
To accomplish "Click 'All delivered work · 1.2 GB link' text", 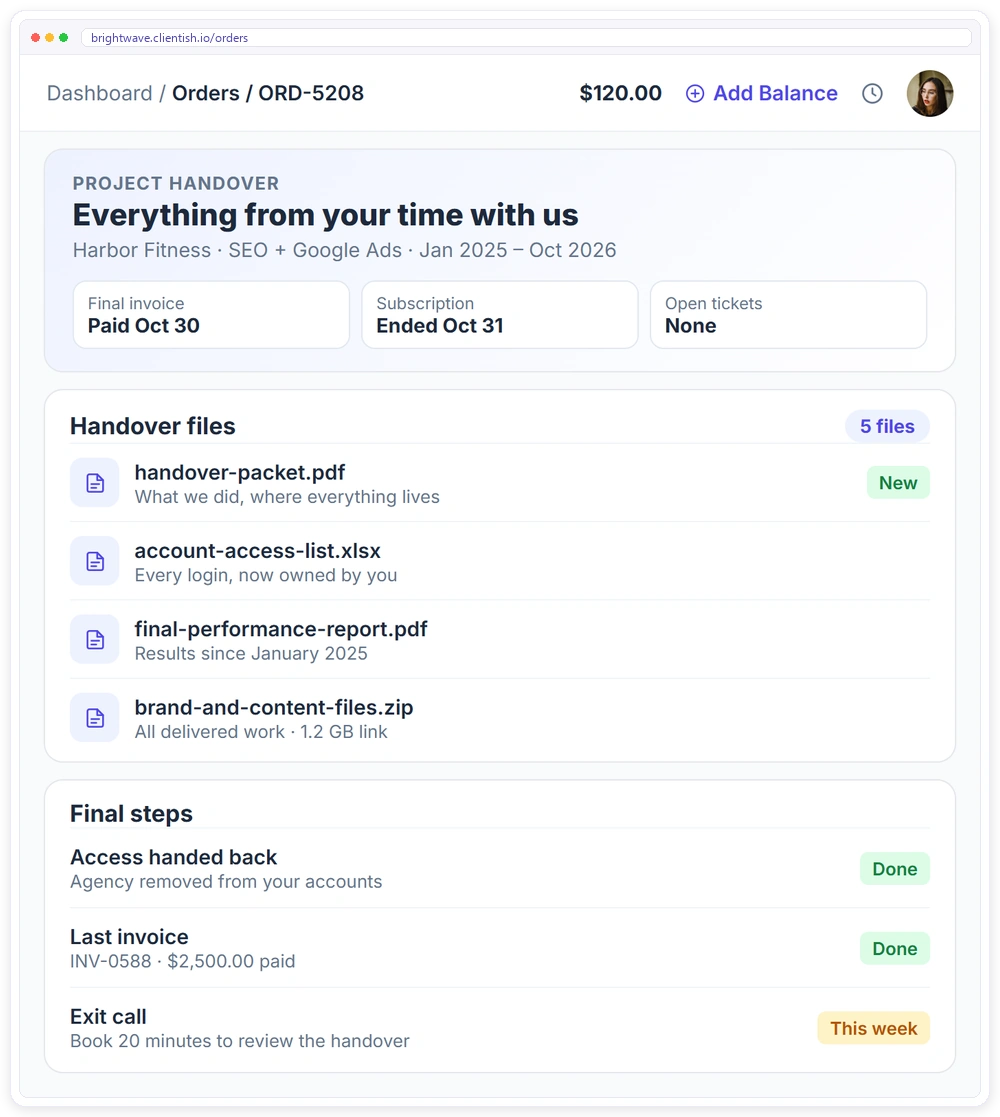I will coord(261,732).
